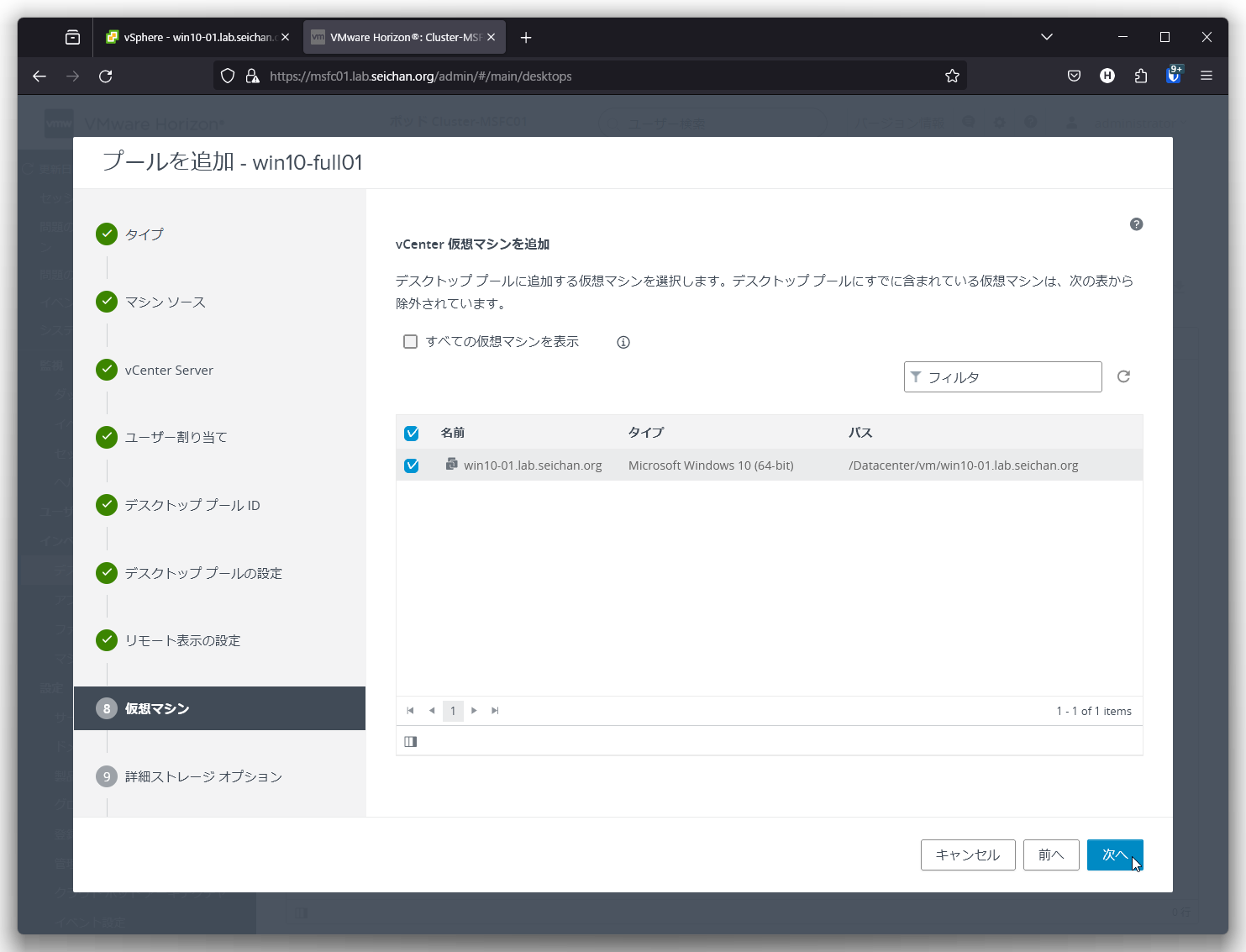Screen dimensions: 1246x952
Task: Sort by the タイプ column header
Action: (x=646, y=433)
